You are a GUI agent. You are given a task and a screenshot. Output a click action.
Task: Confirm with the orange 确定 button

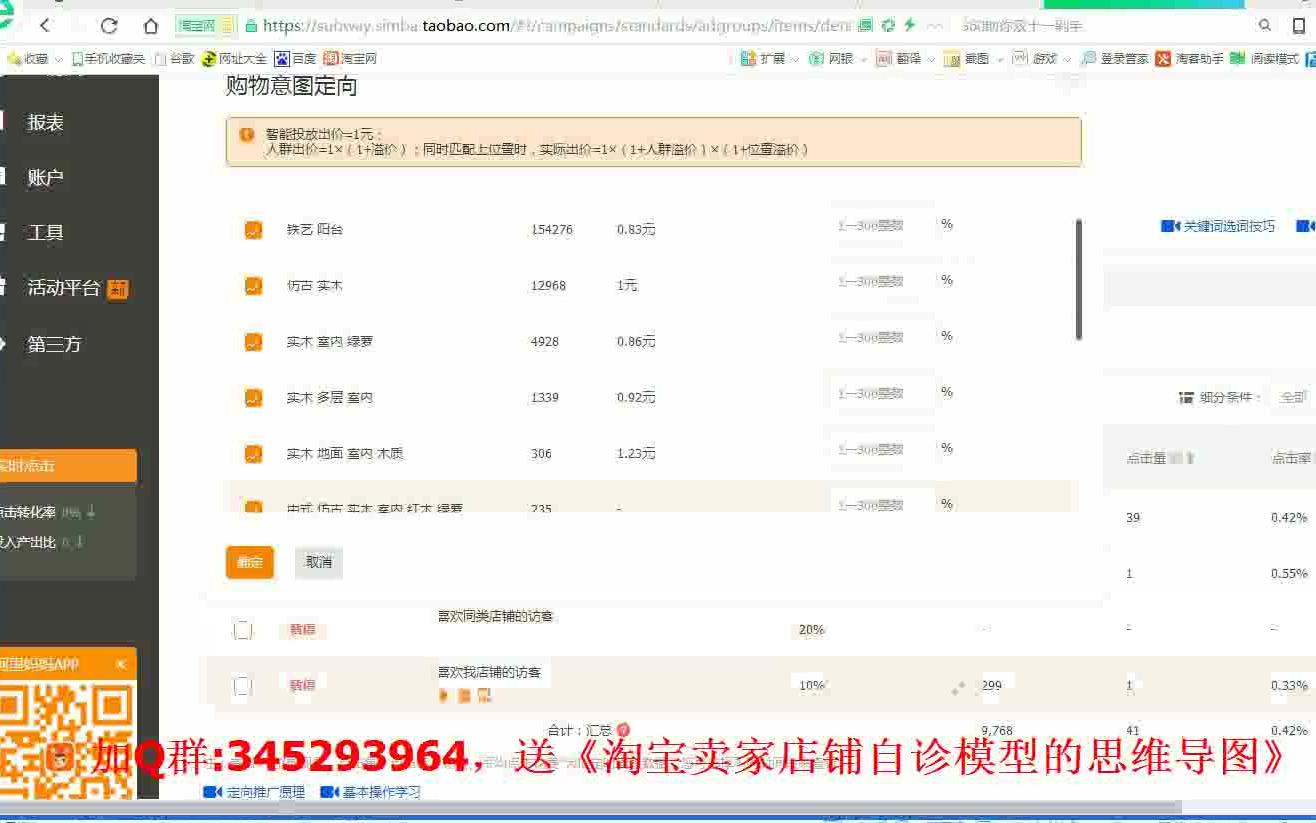[x=250, y=562]
